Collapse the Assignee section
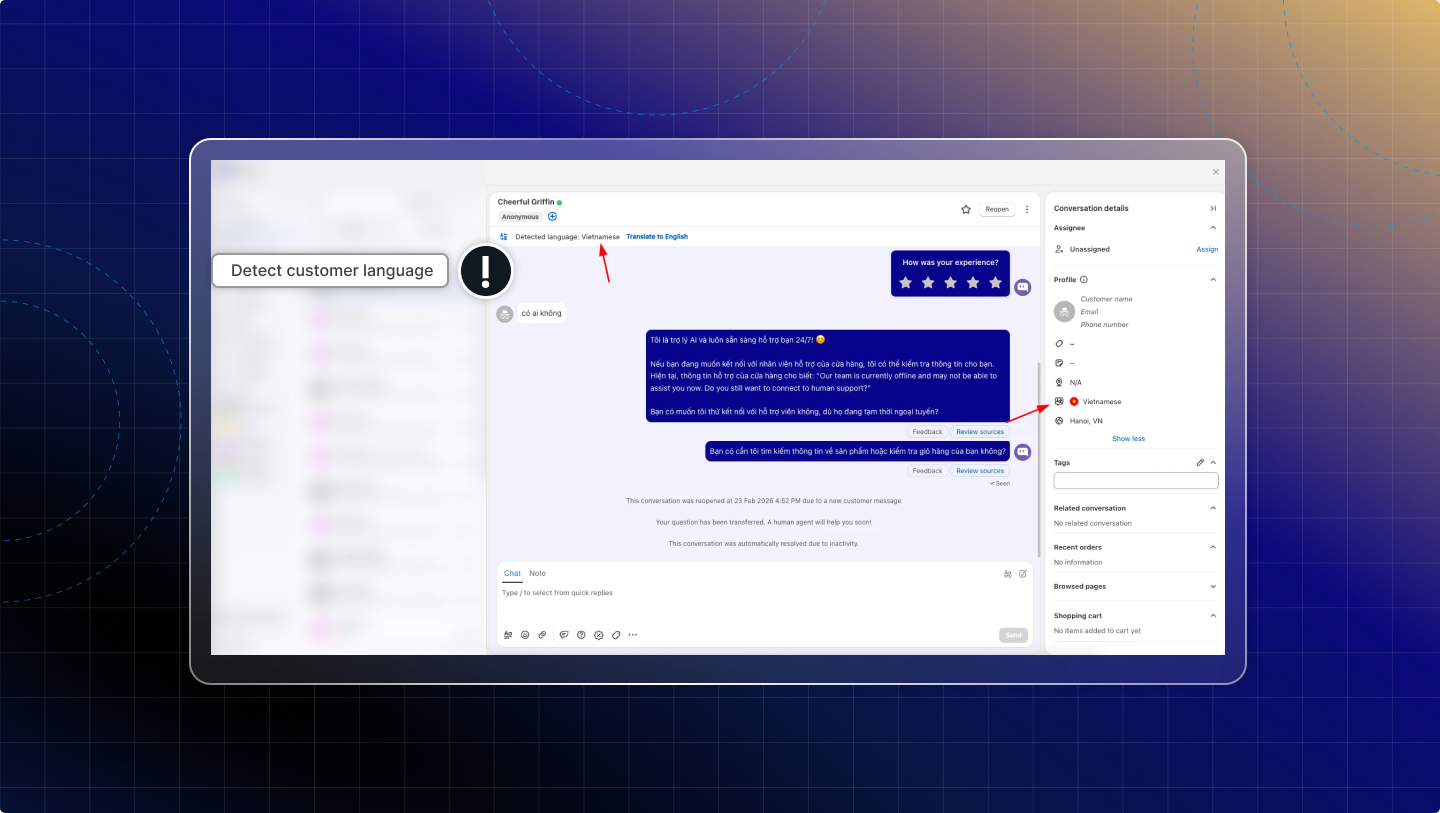Screen dimensions: 1440x813 click(1213, 228)
